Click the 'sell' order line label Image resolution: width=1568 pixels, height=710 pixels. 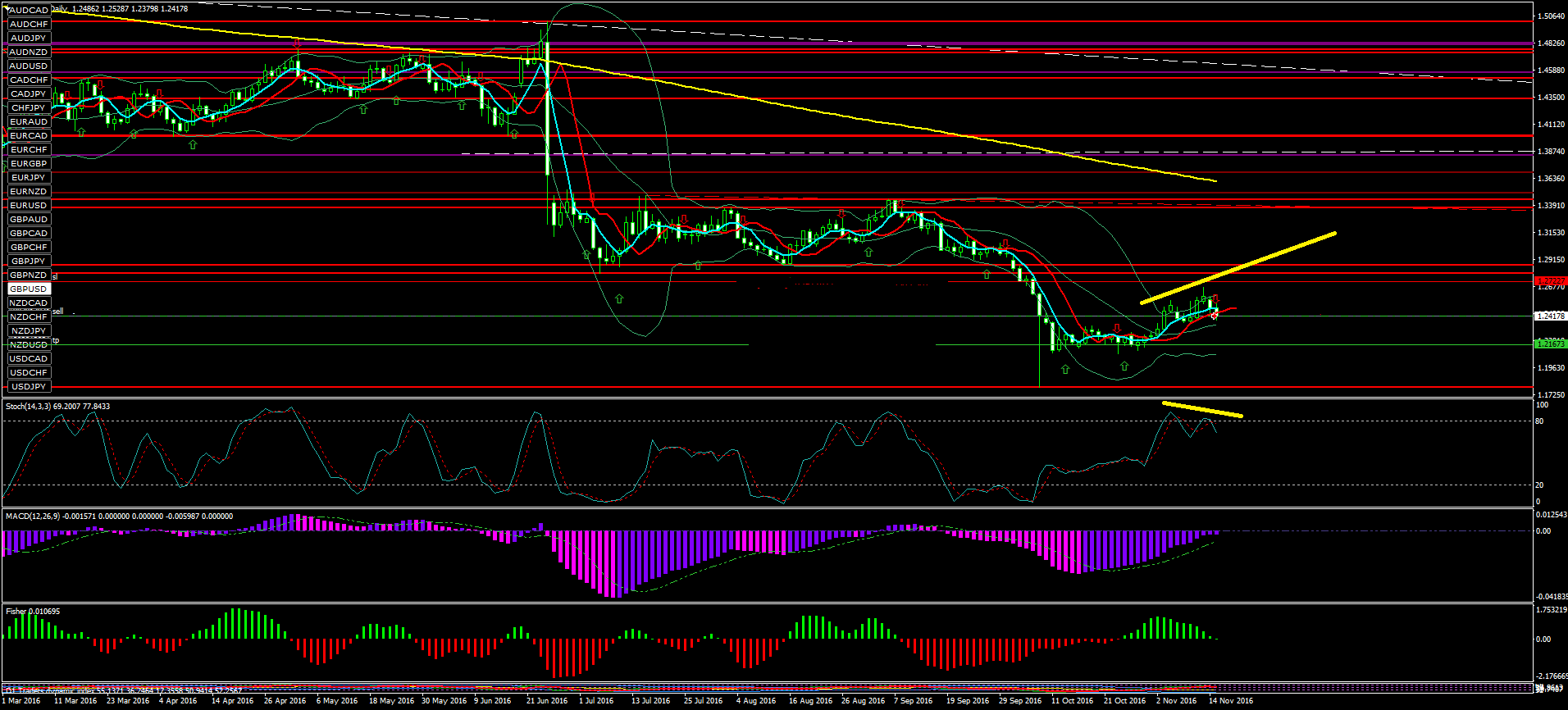(58, 312)
